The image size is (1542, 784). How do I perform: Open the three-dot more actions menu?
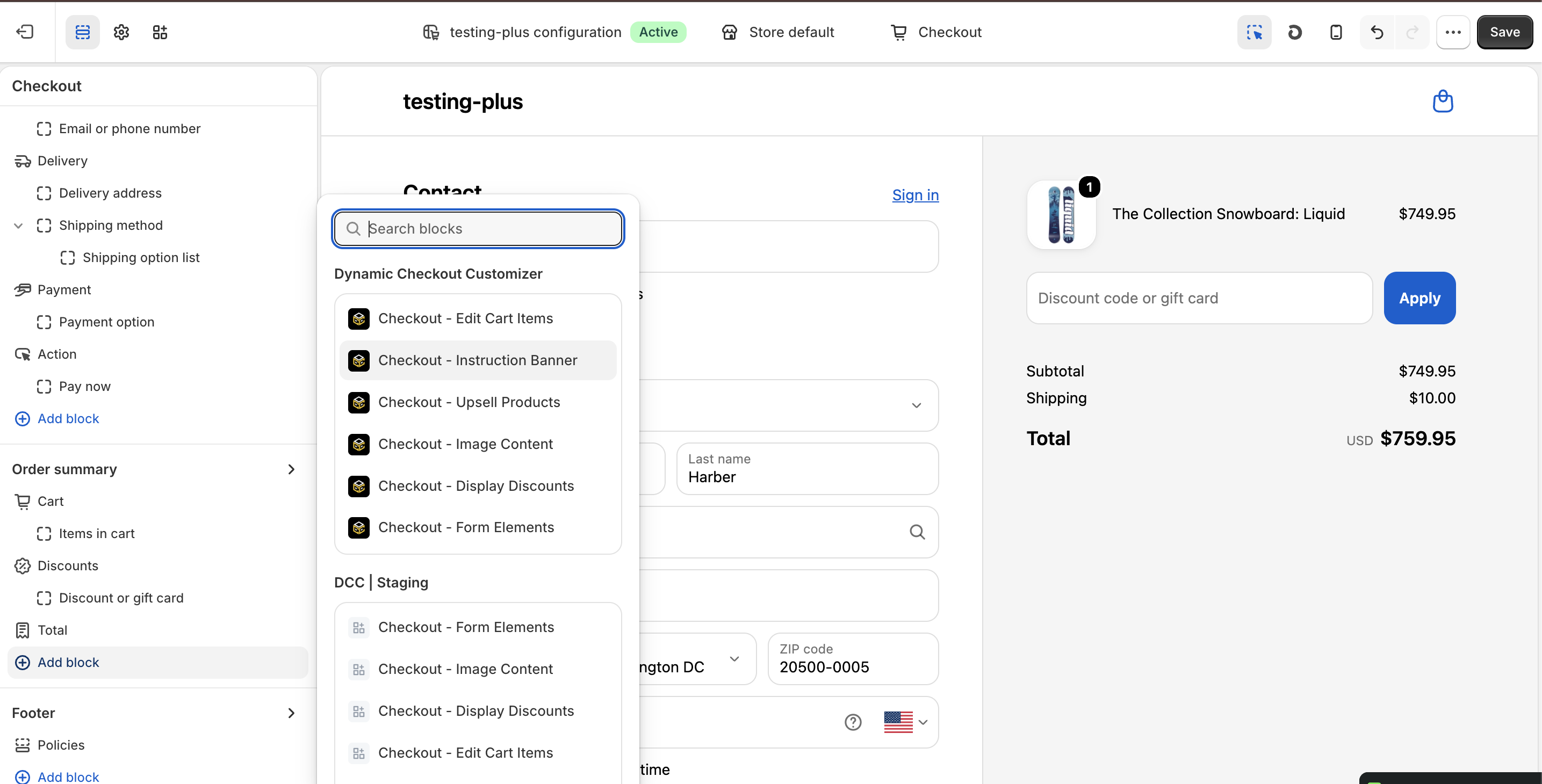tap(1453, 32)
